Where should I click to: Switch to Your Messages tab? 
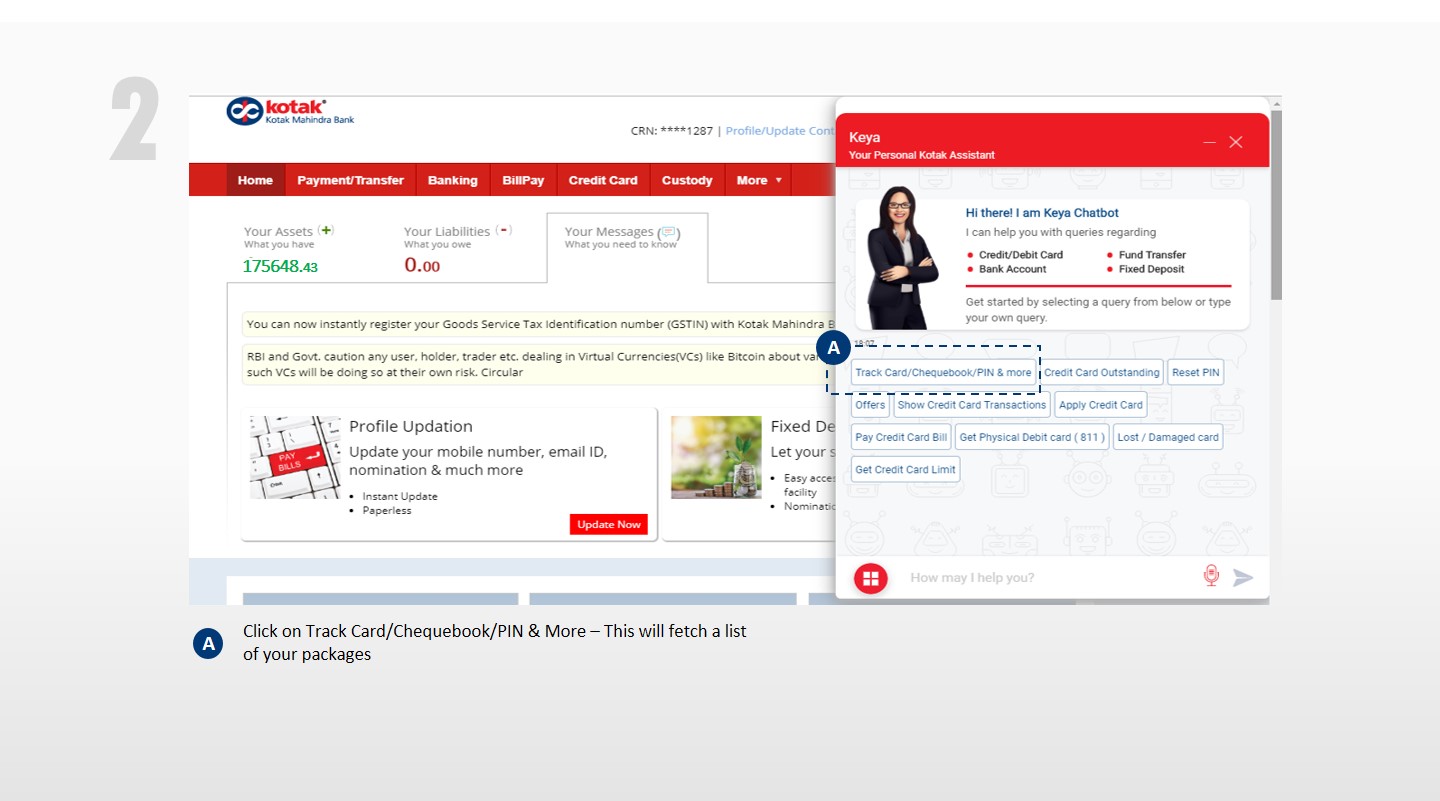(621, 237)
